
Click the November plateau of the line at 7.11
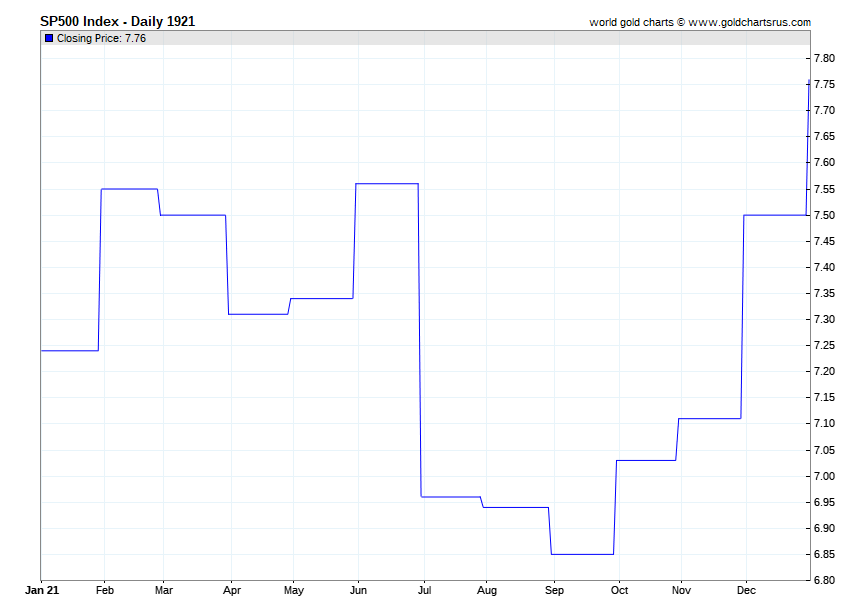(710, 419)
